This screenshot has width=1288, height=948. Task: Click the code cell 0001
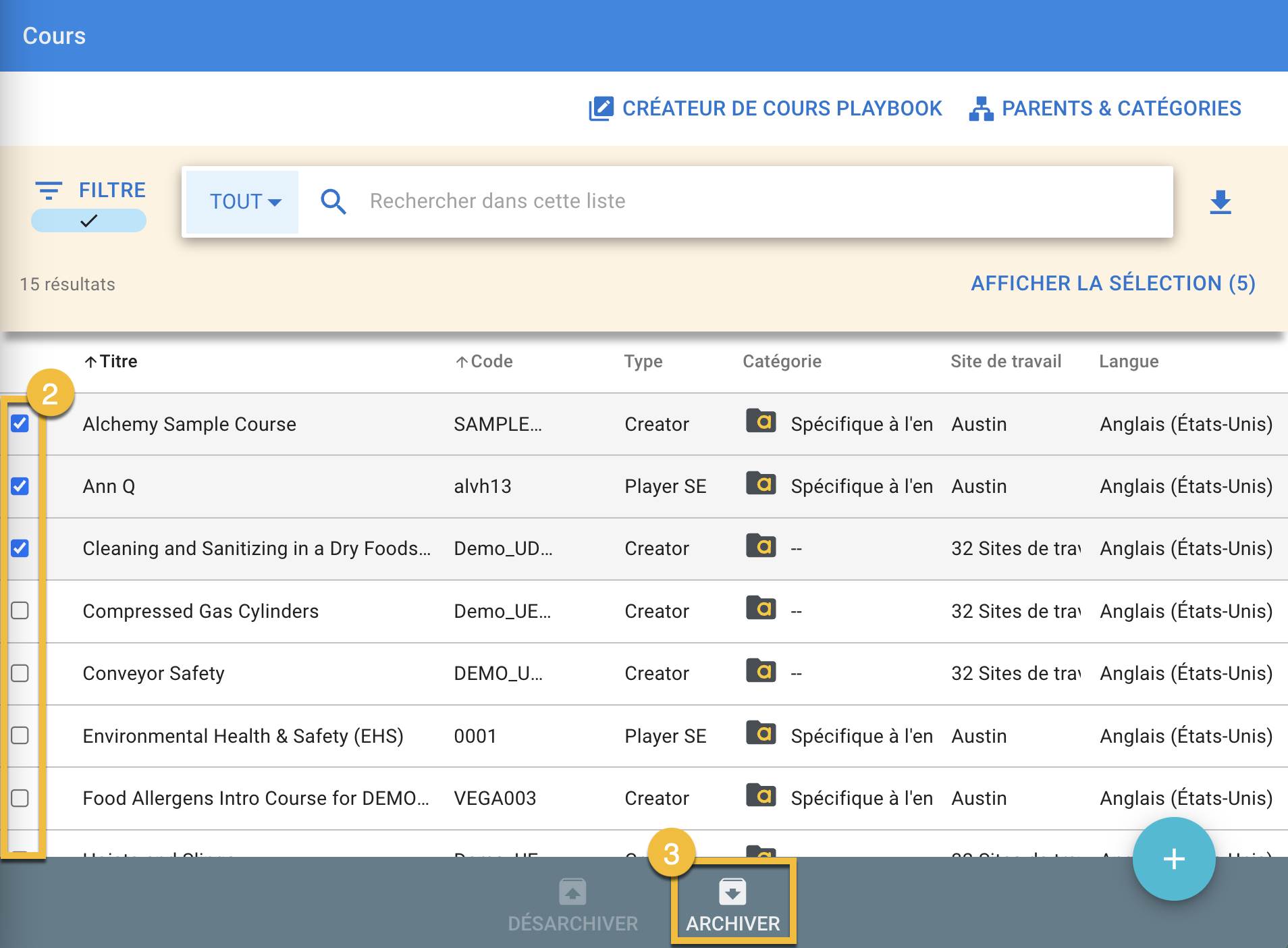click(x=475, y=736)
